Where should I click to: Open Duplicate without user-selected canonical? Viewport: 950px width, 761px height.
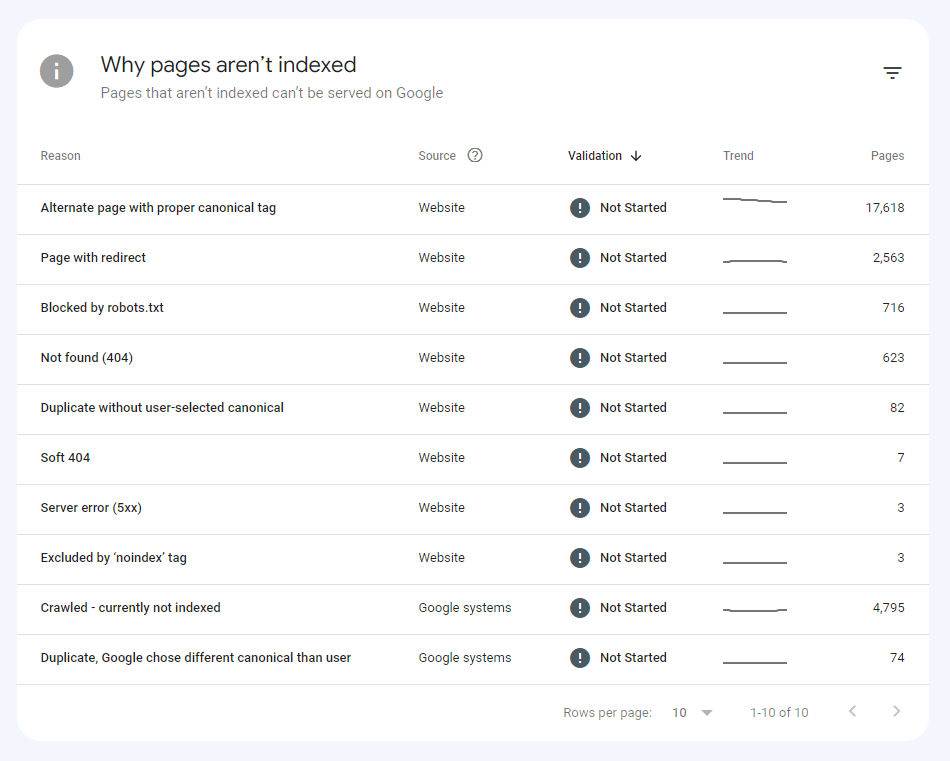[x=162, y=408]
